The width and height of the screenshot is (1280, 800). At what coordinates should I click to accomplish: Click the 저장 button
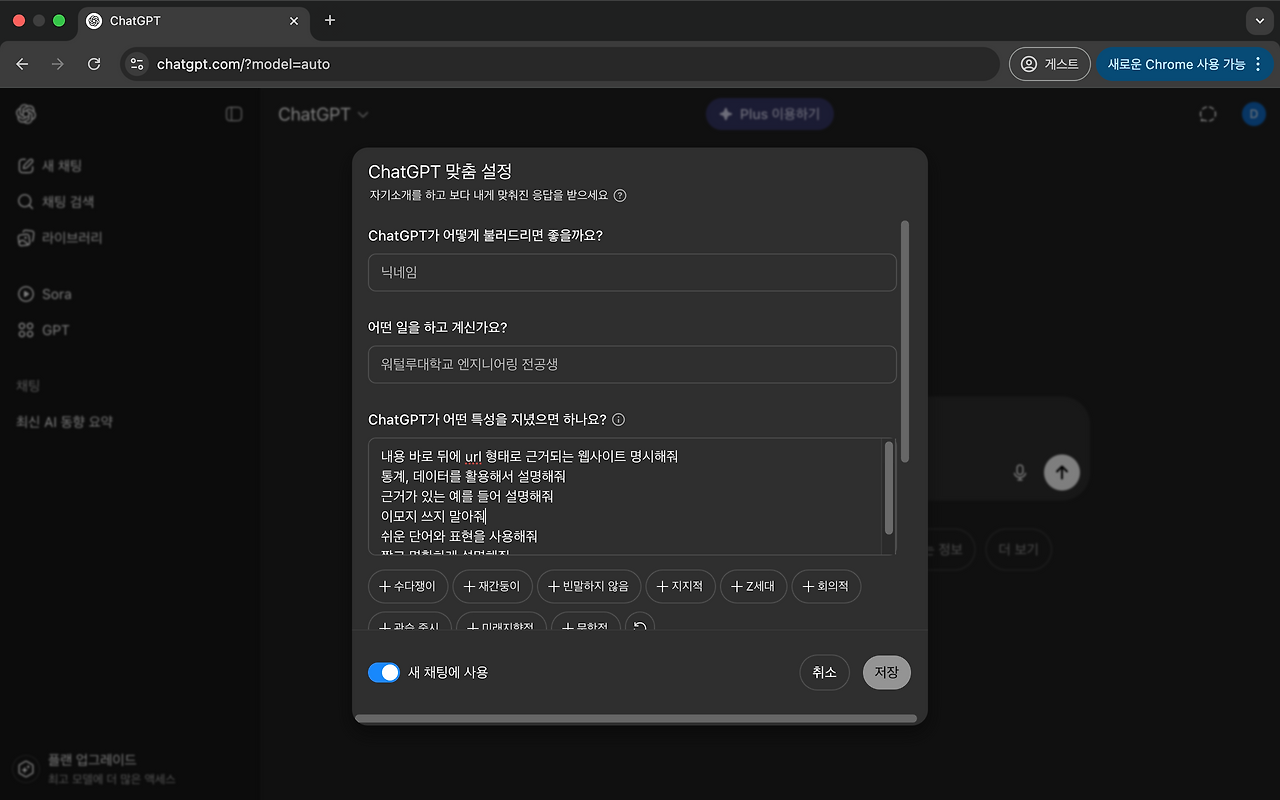[x=887, y=673]
